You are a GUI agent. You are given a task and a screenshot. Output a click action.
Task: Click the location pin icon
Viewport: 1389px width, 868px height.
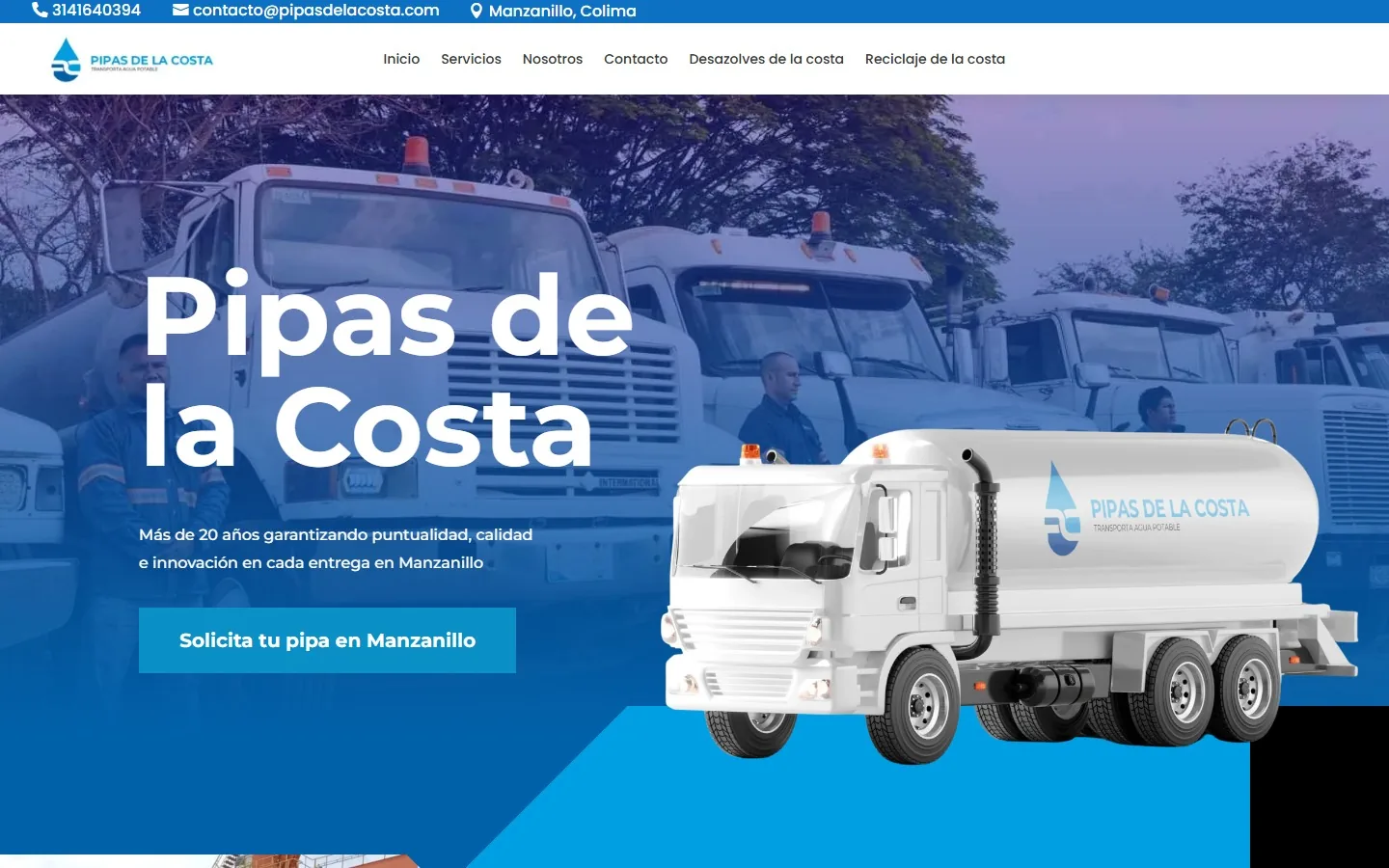pyautogui.click(x=476, y=12)
